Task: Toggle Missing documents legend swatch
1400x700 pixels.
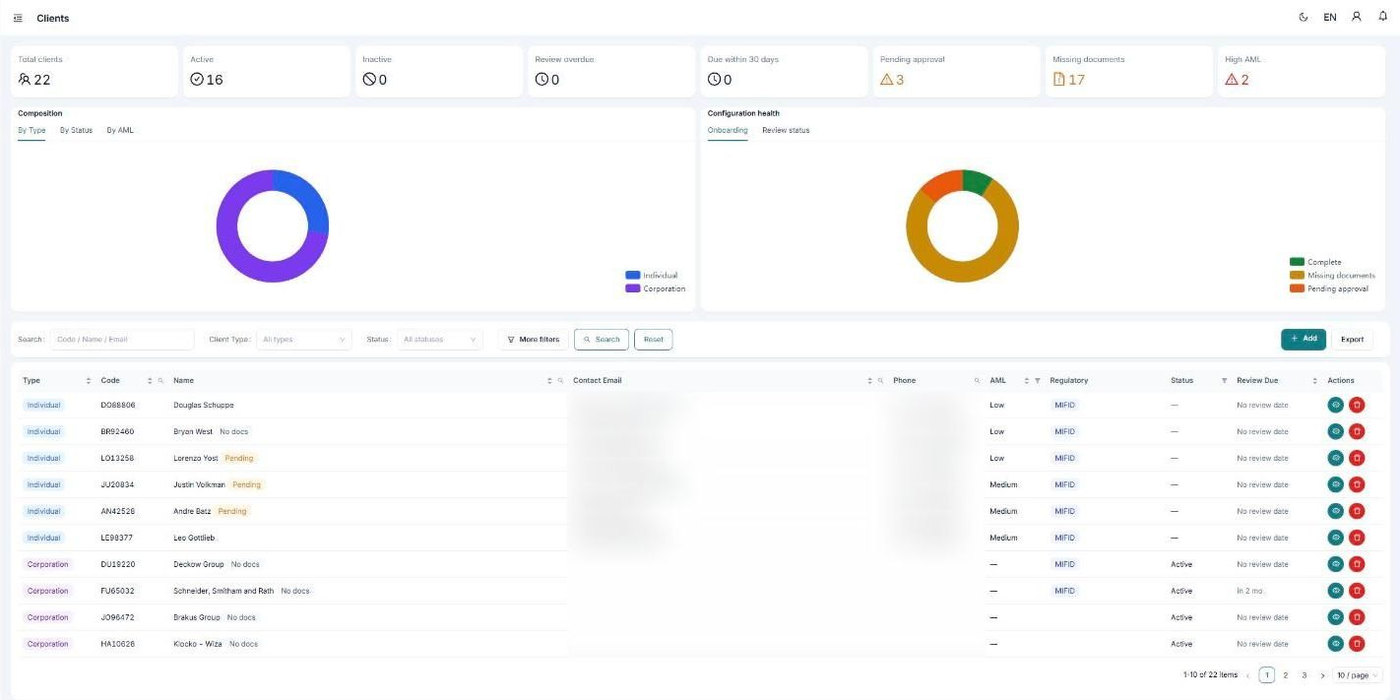Action: click(x=1297, y=275)
